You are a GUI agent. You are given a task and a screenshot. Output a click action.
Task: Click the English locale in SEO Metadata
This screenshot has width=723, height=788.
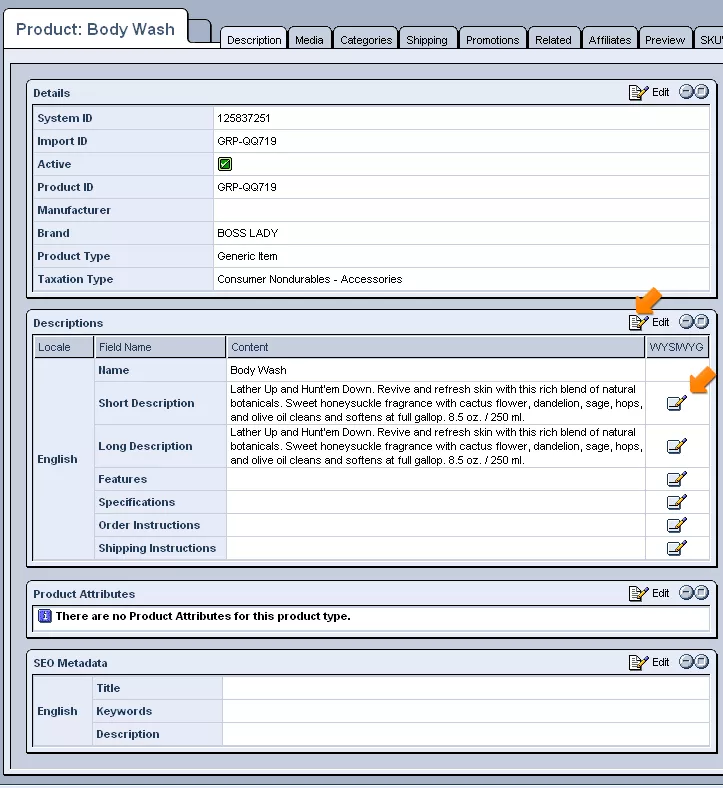pyautogui.click(x=57, y=711)
